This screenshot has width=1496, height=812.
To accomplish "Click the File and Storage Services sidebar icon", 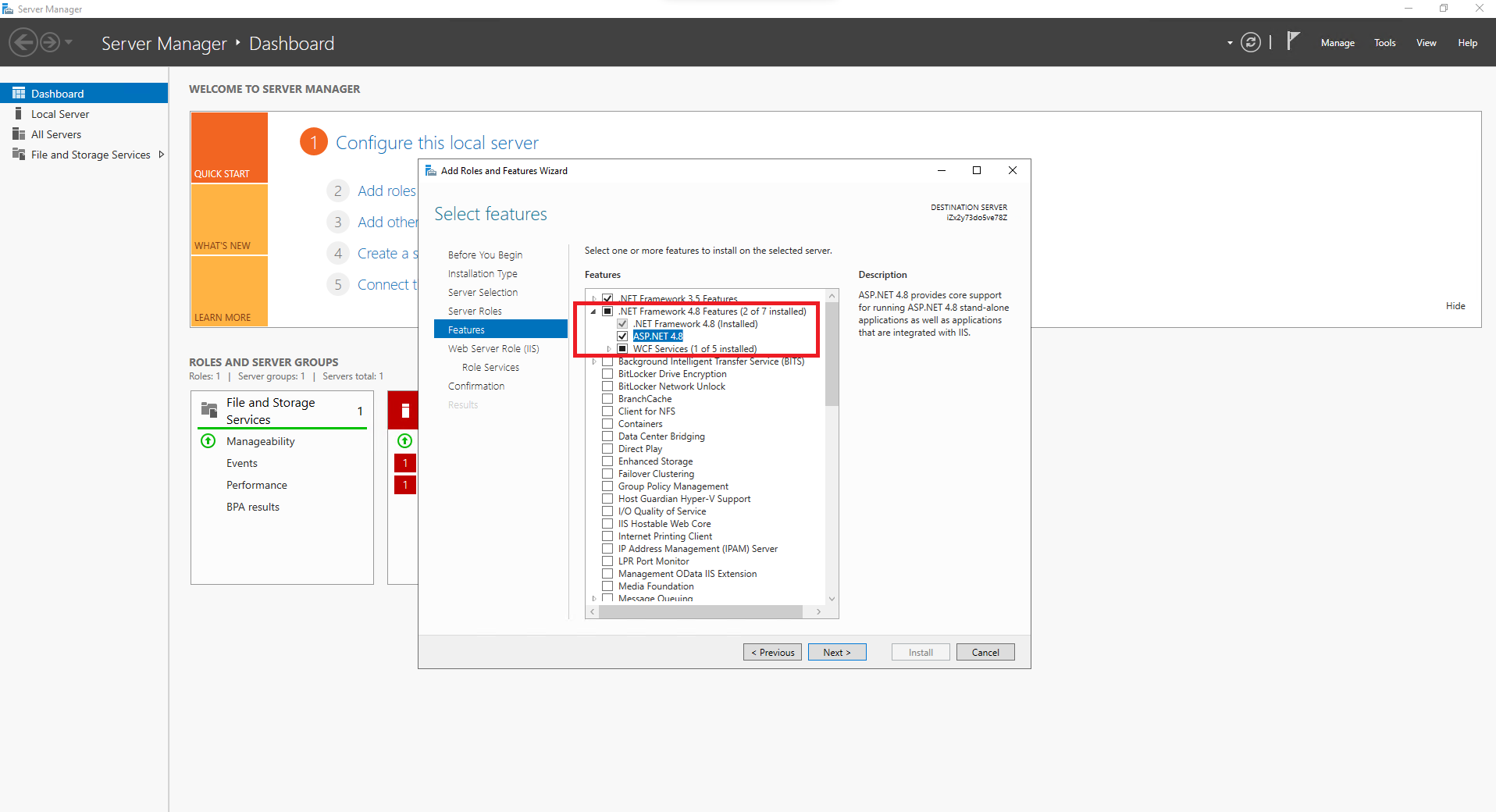I will click(x=19, y=155).
